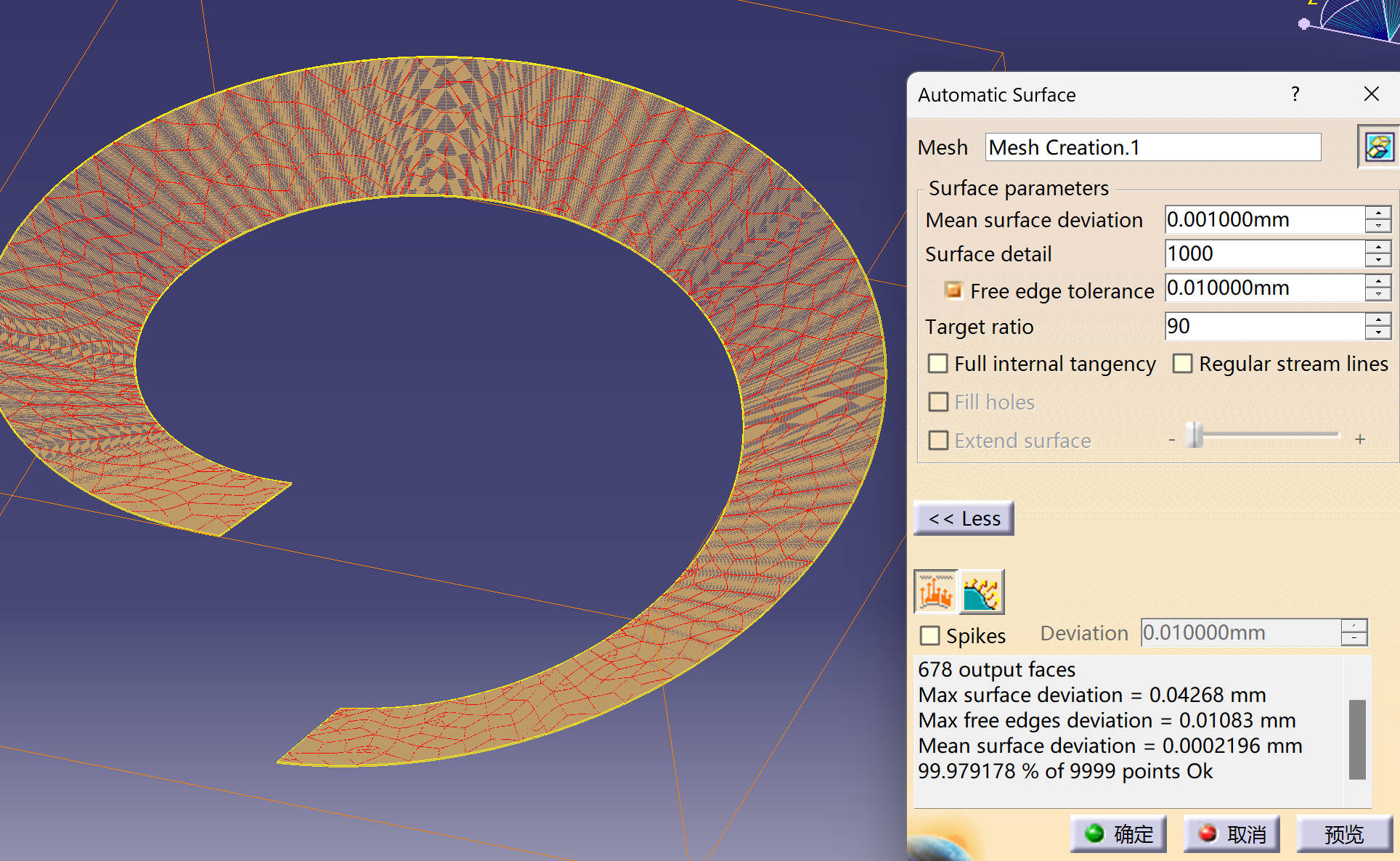Increase Target ratio with up arrow

pyautogui.click(x=1377, y=319)
